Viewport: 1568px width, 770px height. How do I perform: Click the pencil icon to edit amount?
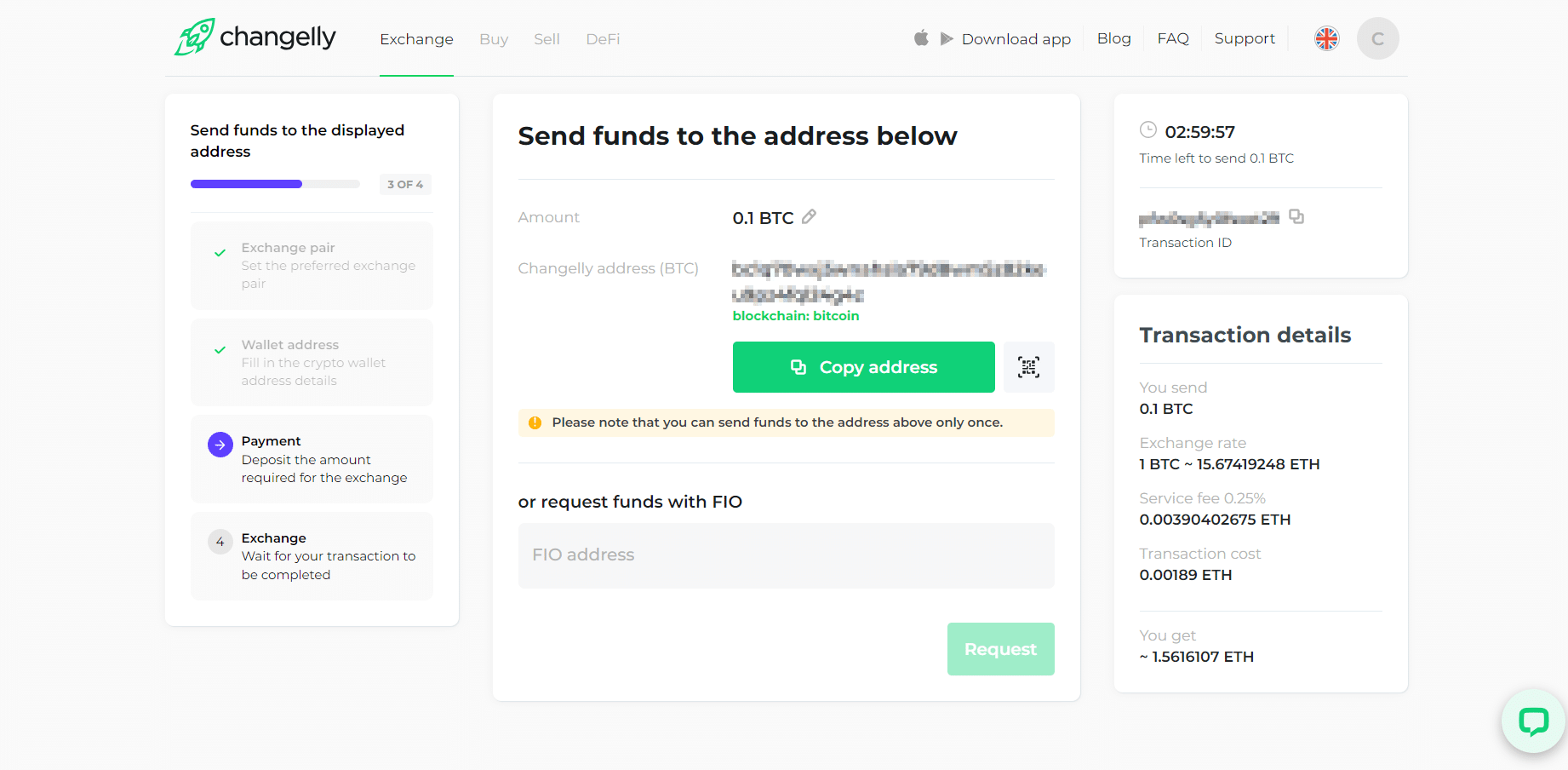[810, 217]
